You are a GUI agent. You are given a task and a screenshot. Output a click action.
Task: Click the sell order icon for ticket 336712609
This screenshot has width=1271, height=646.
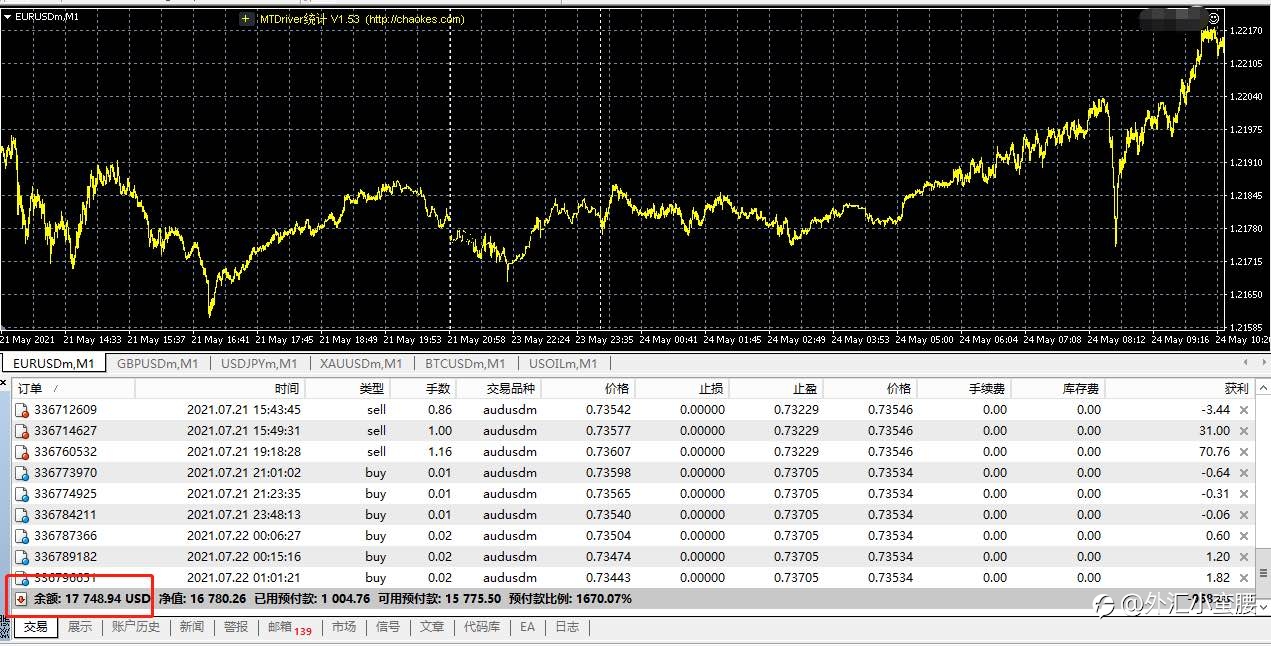[x=21, y=410]
